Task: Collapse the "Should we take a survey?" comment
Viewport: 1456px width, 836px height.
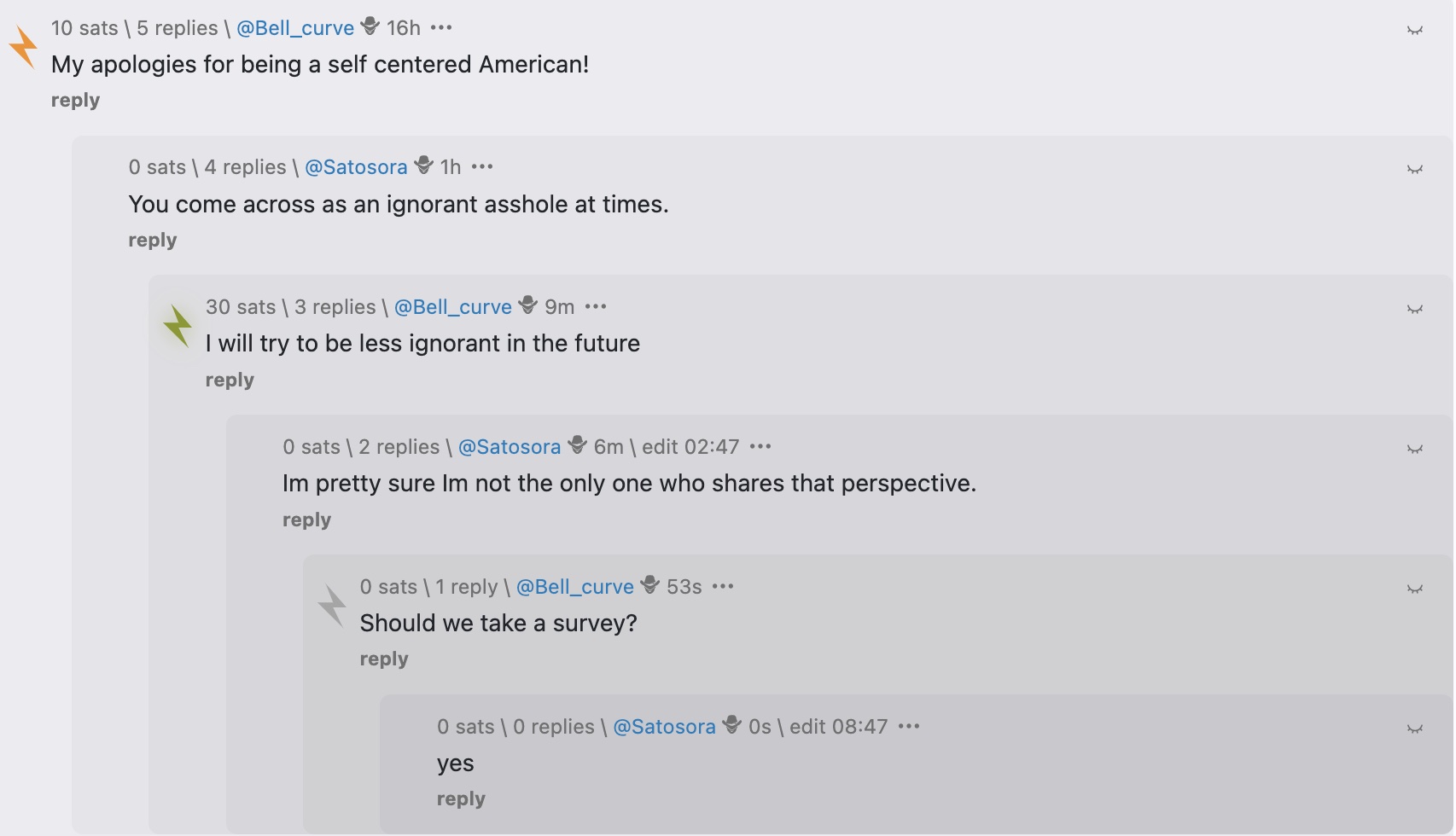Action: [1414, 589]
